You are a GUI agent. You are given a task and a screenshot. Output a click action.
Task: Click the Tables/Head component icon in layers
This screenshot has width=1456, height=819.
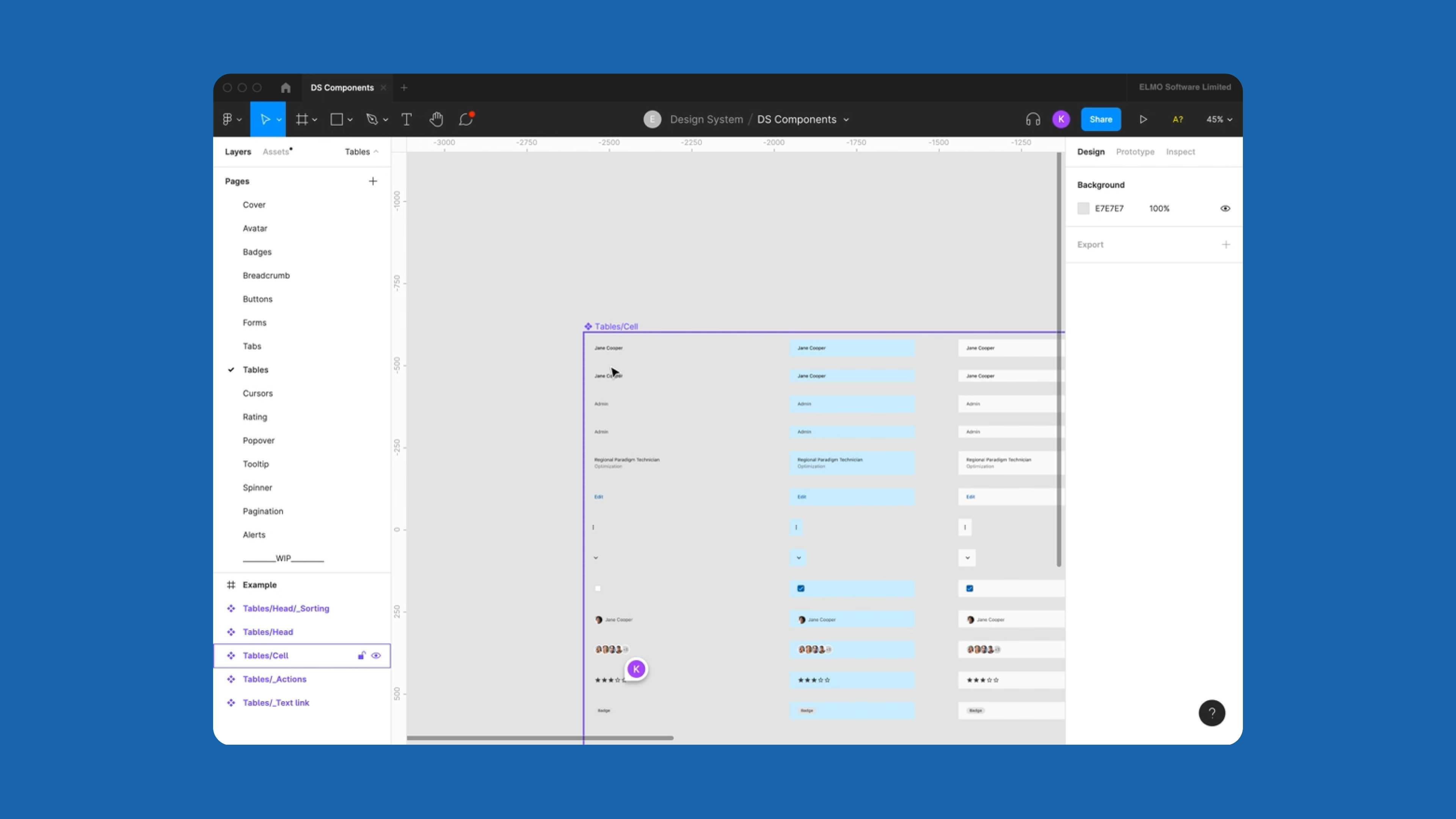coord(231,632)
